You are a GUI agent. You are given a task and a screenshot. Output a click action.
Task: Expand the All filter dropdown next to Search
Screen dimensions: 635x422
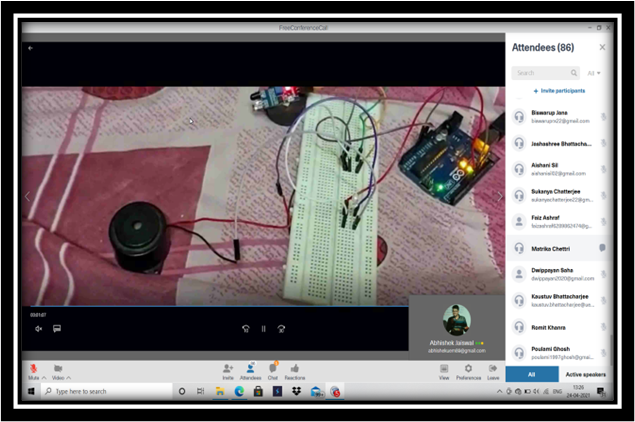pos(594,73)
